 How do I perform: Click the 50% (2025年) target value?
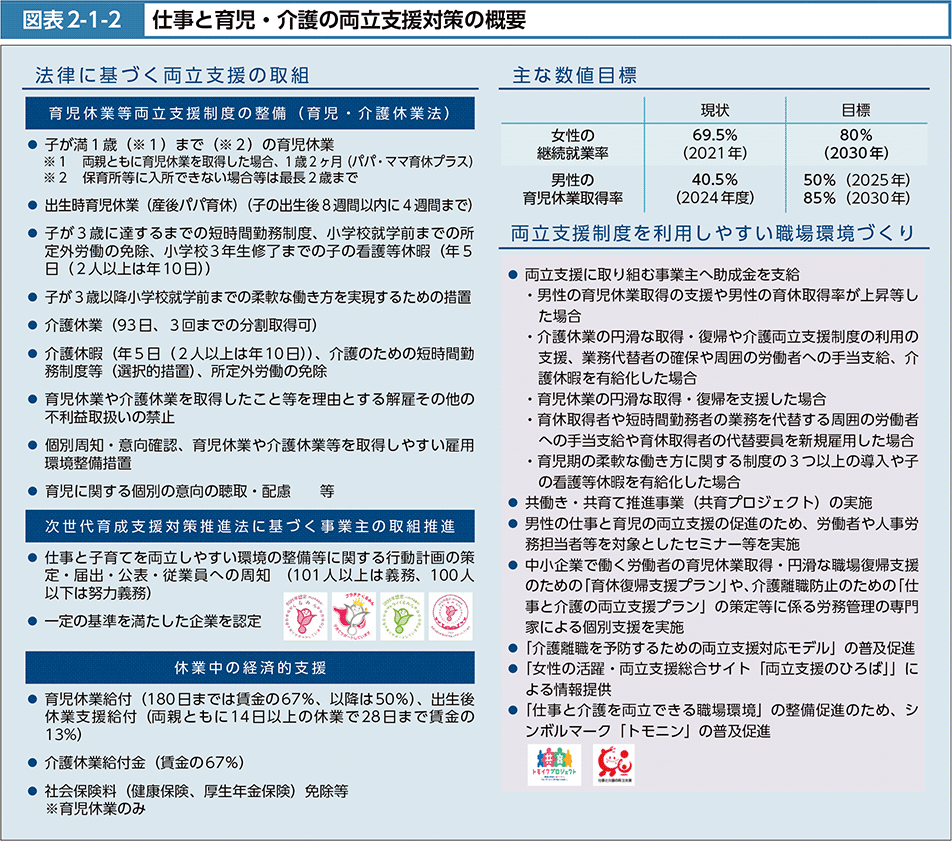(x=857, y=180)
